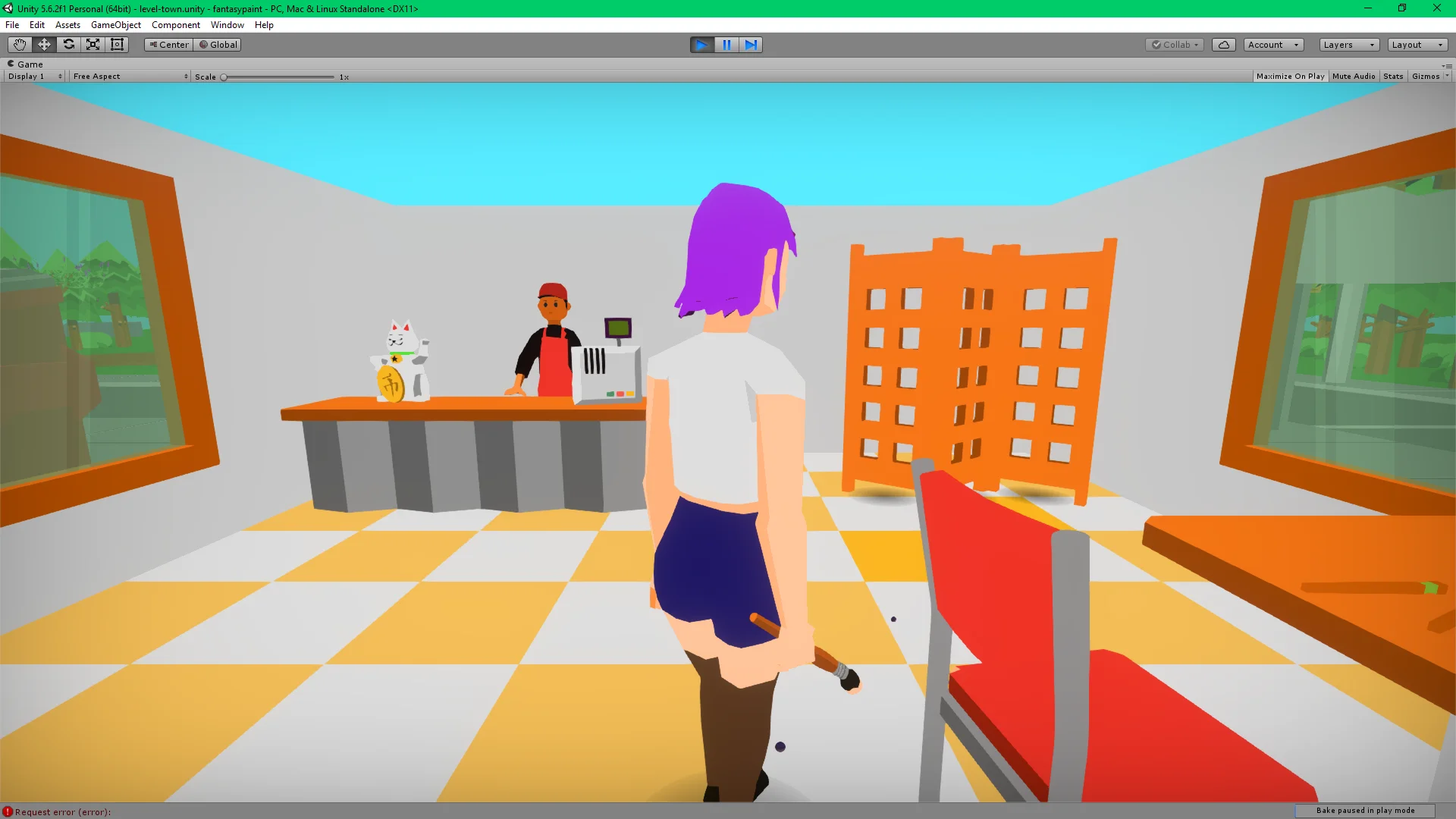
Task: Toggle the Stats overlay
Action: click(x=1393, y=77)
